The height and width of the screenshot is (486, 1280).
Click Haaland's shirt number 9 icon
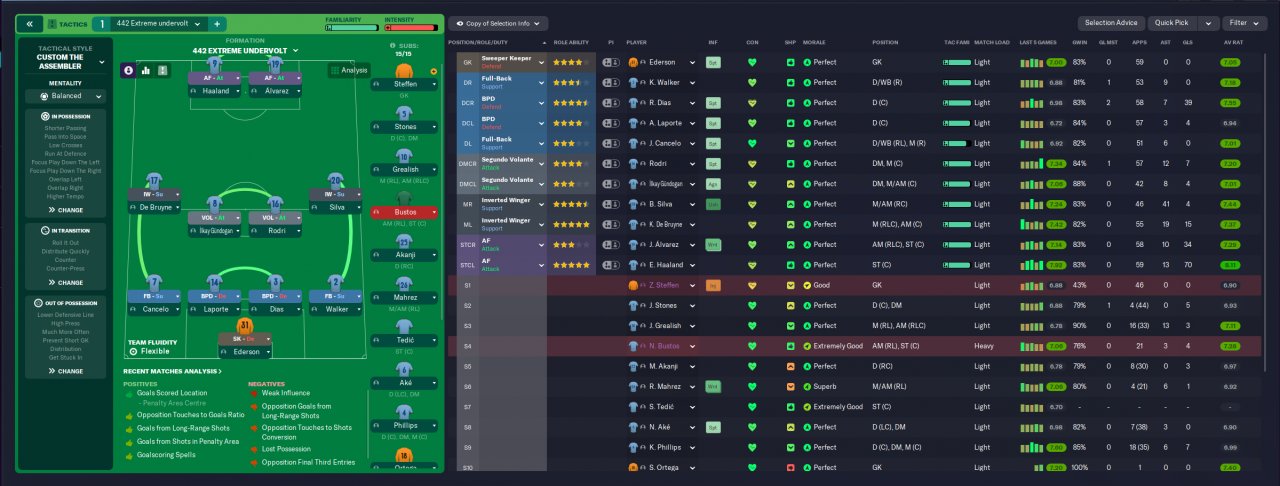tap(214, 66)
